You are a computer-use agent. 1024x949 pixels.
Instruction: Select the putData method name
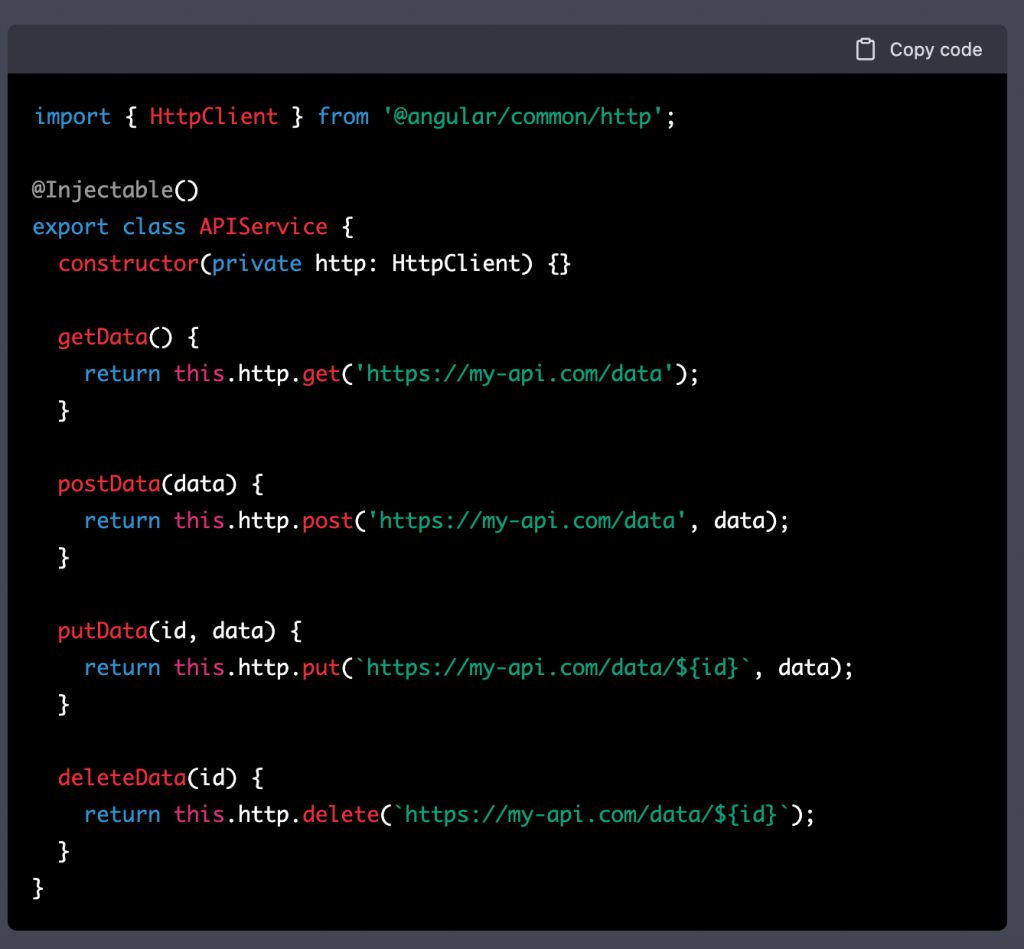coord(102,630)
